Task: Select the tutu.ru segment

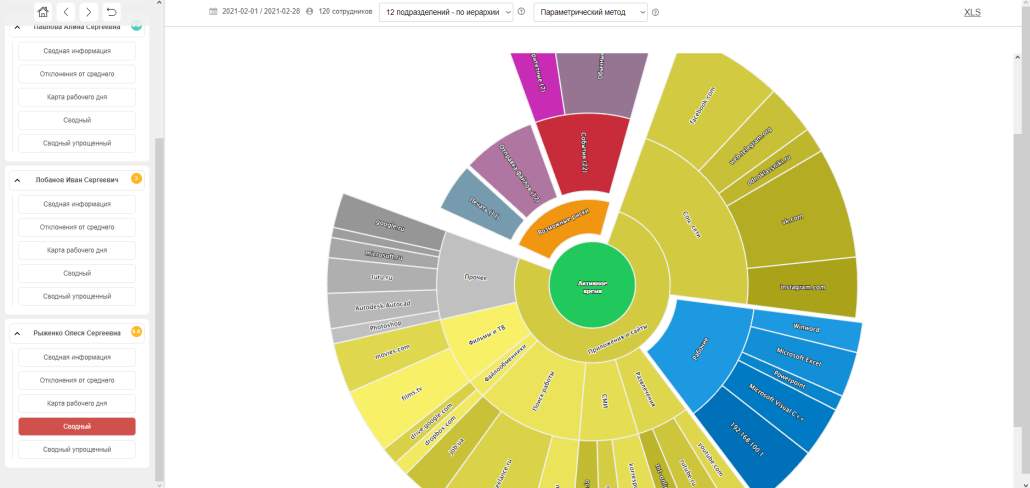Action: (381, 277)
